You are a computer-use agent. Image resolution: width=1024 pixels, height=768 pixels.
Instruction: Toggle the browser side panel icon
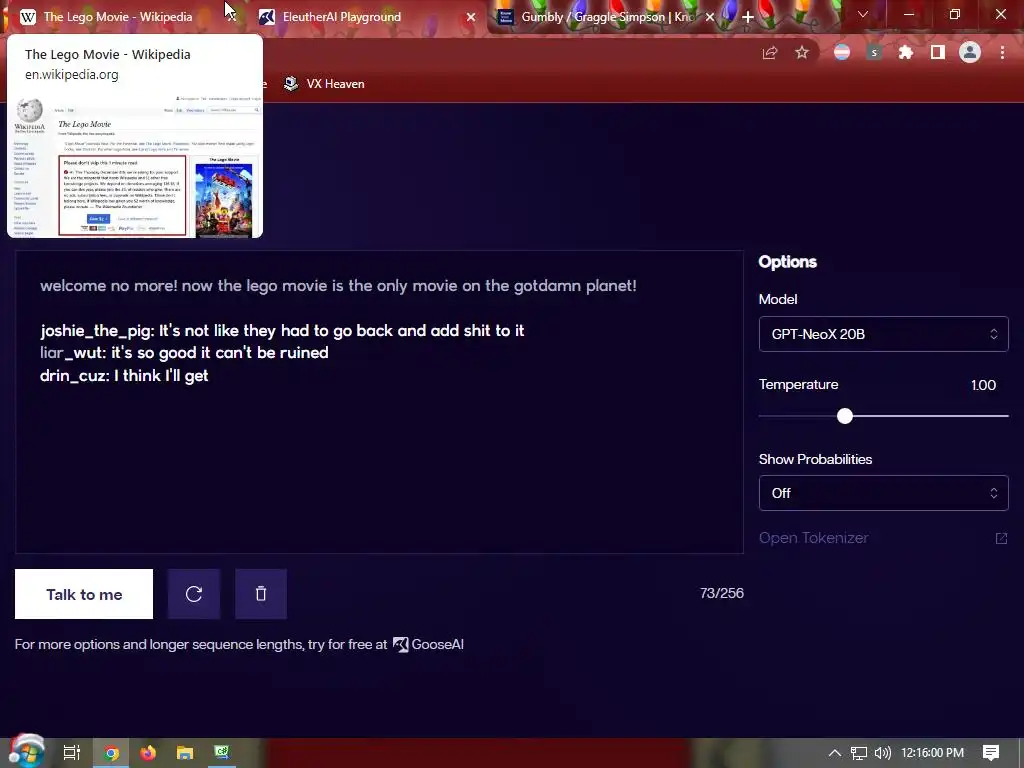click(x=938, y=52)
